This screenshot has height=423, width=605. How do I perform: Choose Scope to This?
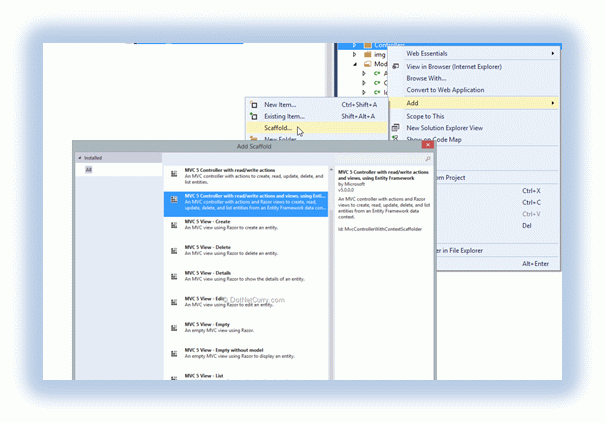tap(474, 116)
